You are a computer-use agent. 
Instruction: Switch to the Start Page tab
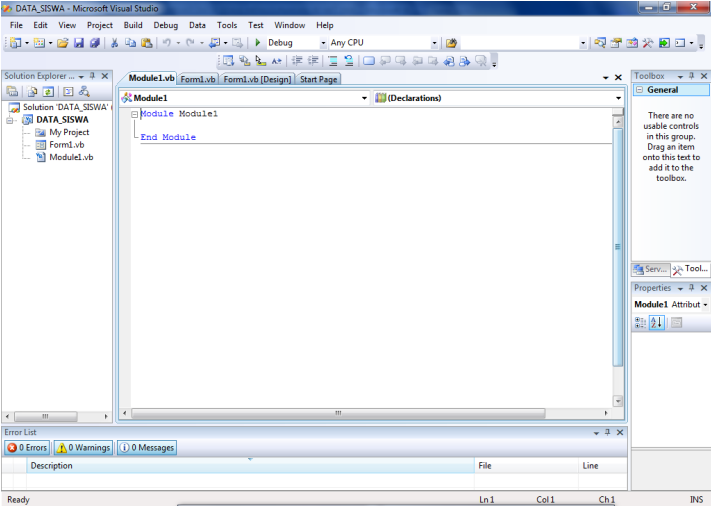(x=318, y=79)
